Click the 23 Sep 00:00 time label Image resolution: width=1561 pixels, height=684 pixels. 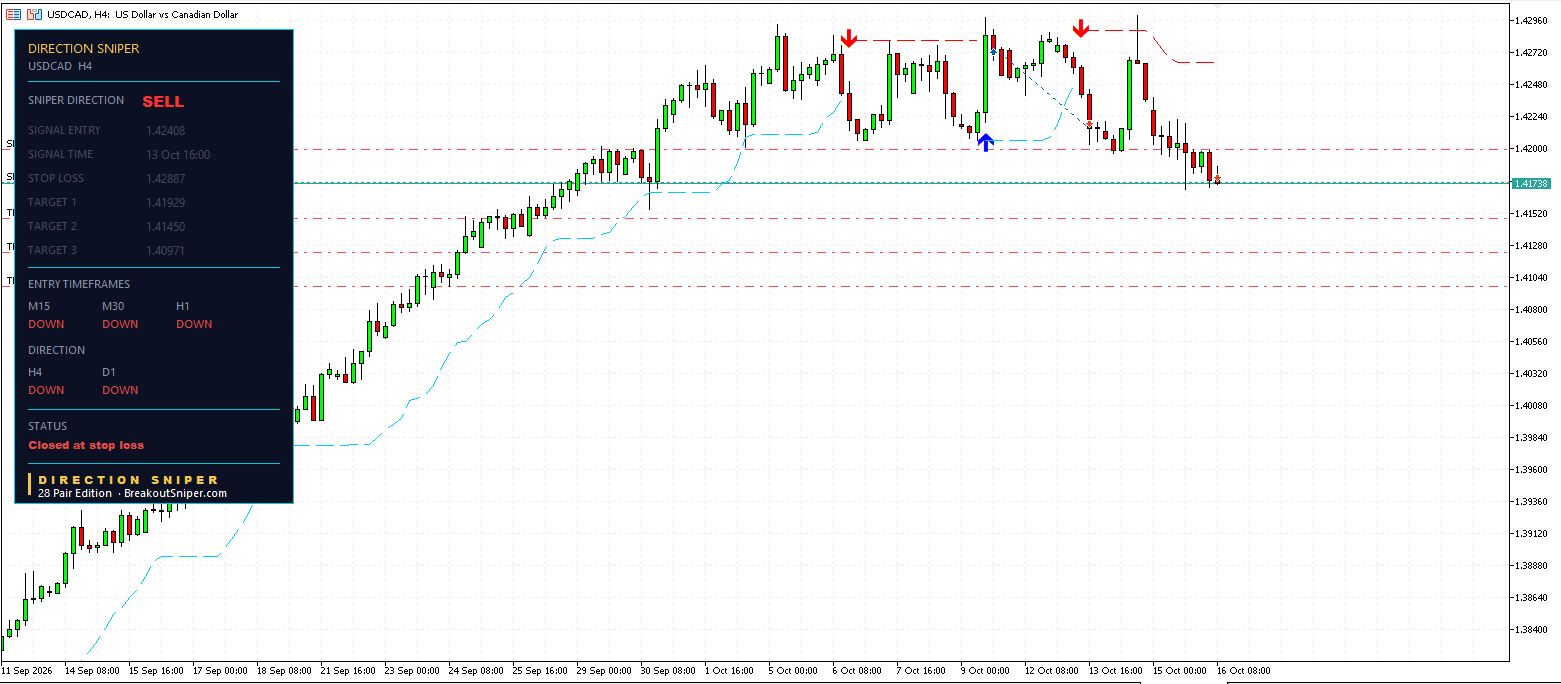pos(412,671)
